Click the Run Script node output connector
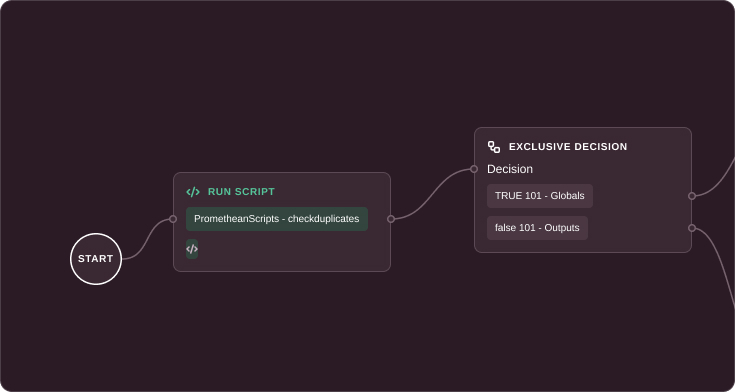This screenshot has width=735, height=392. 391,219
